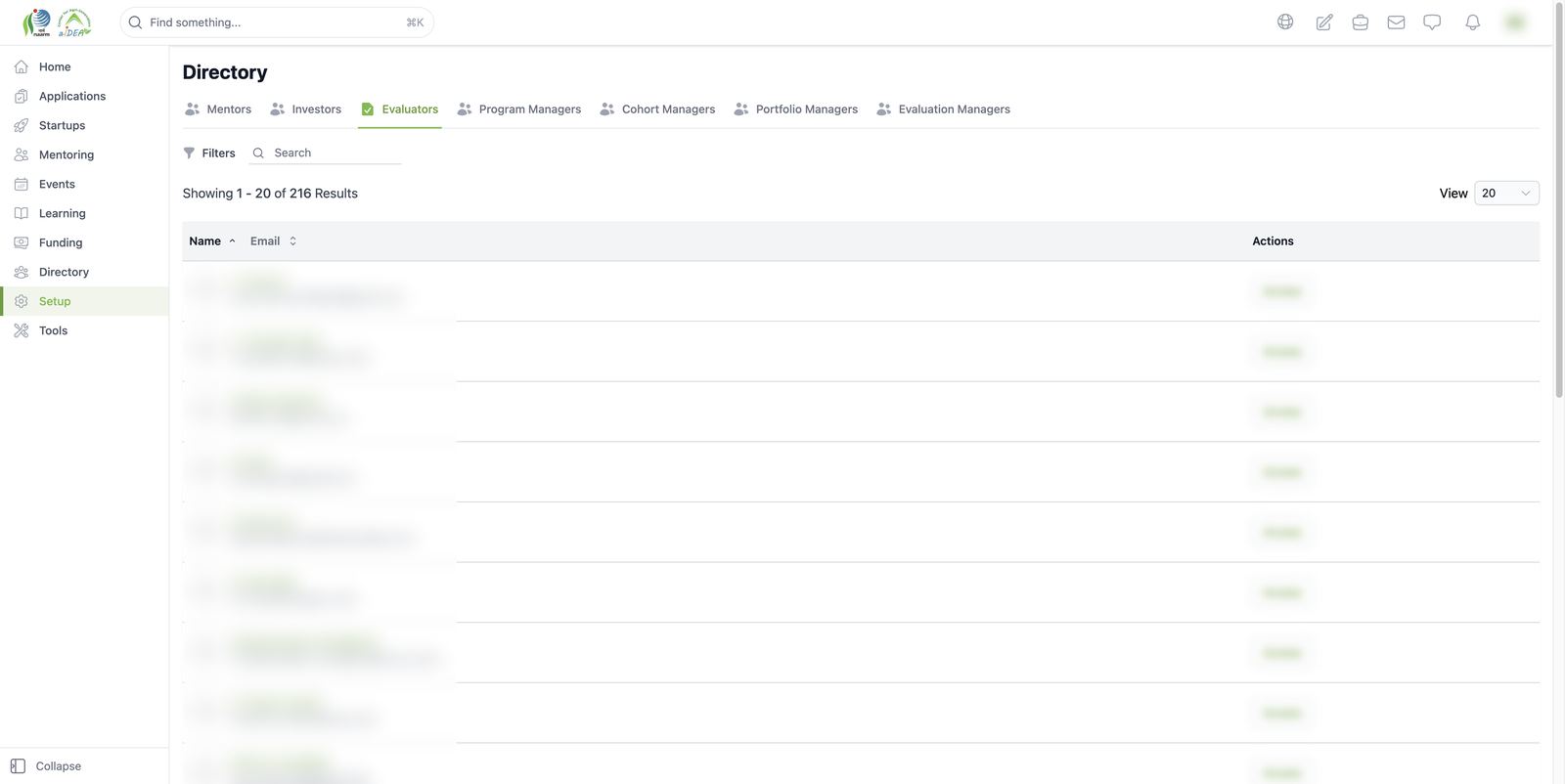Click the Showing 1 - 20 of 216 Results text
This screenshot has height=784, width=1565.
(x=270, y=194)
